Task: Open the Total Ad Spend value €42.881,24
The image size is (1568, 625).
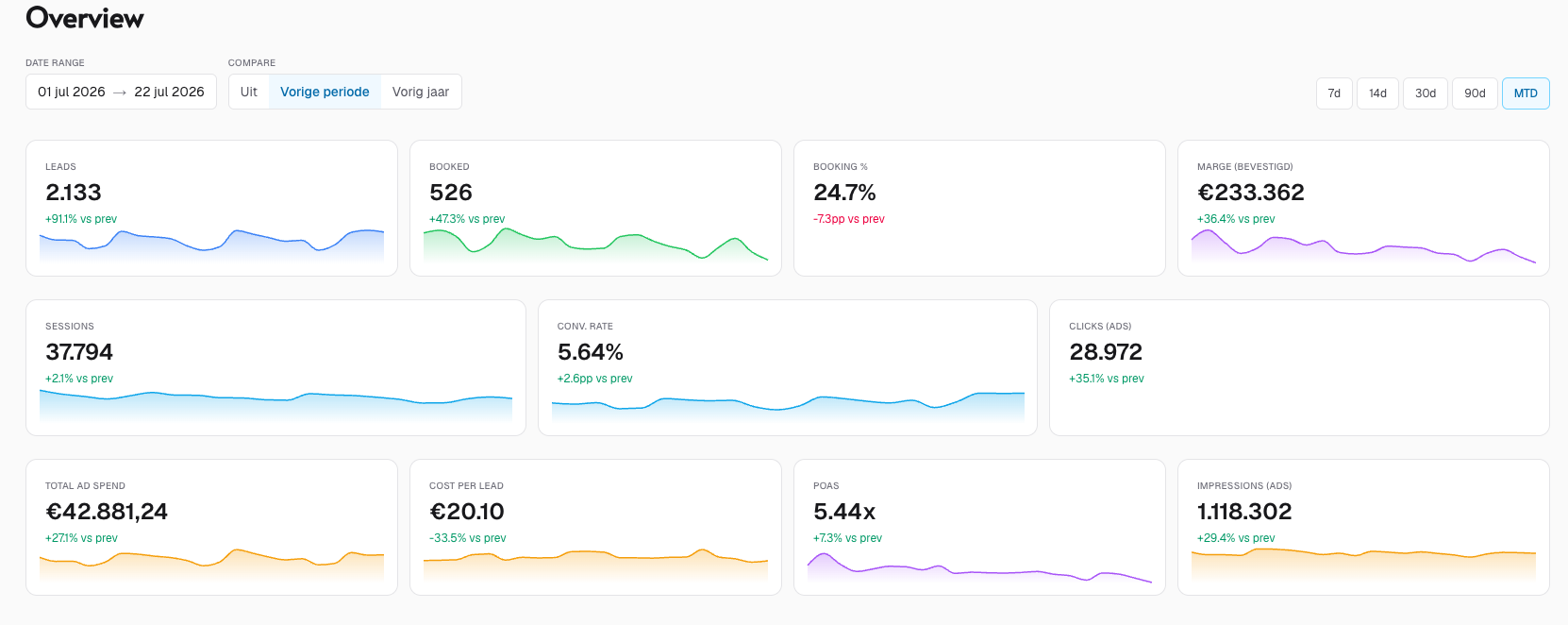Action: 107,512
